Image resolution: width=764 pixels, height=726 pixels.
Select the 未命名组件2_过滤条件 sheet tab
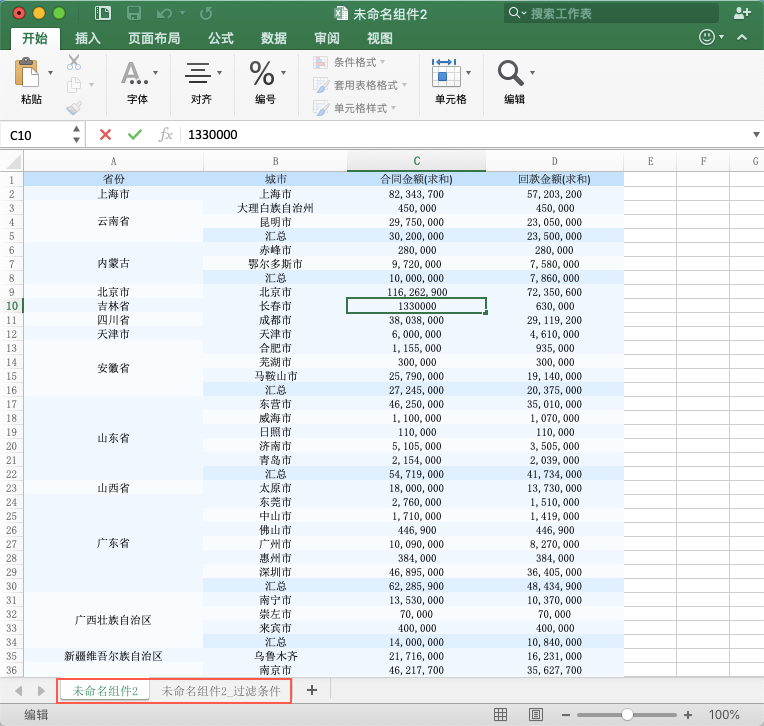221,690
